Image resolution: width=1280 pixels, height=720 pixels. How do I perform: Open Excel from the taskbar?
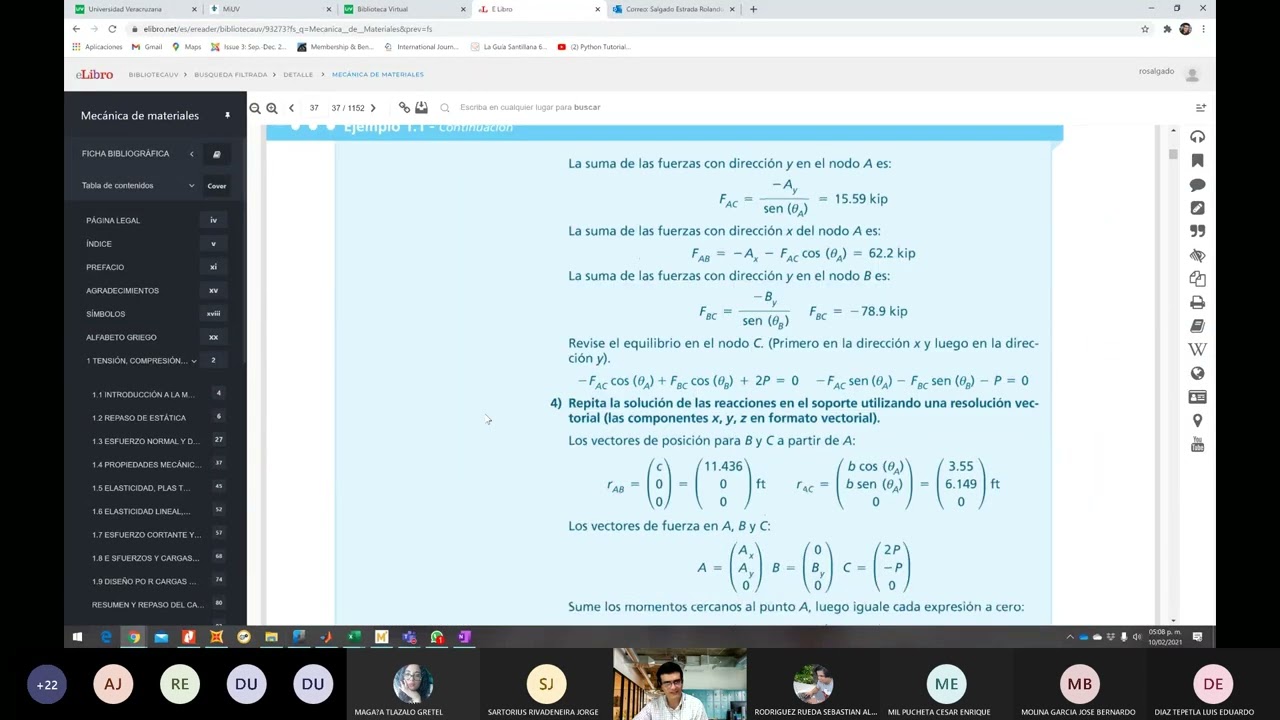point(354,637)
